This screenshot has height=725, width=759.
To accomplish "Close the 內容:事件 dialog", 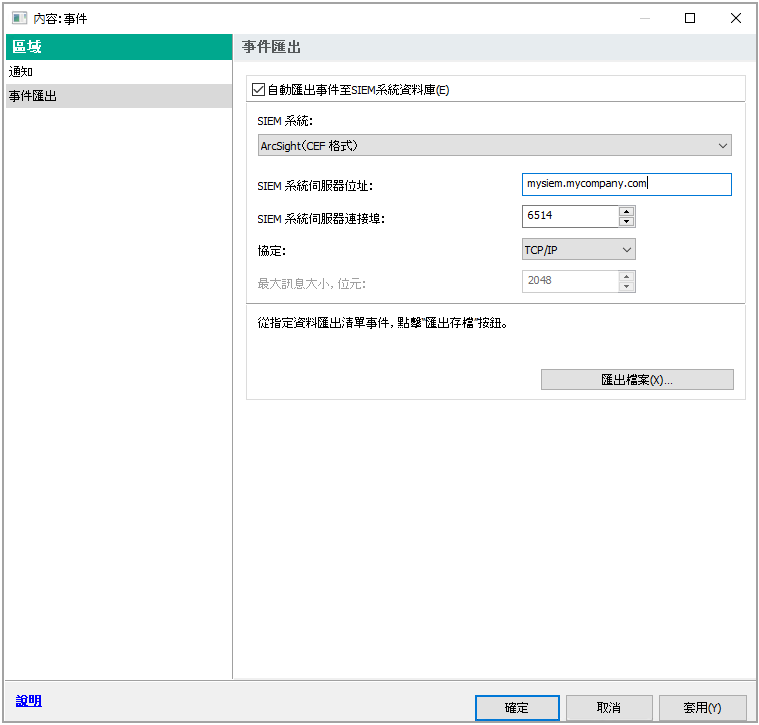I will click(735, 18).
